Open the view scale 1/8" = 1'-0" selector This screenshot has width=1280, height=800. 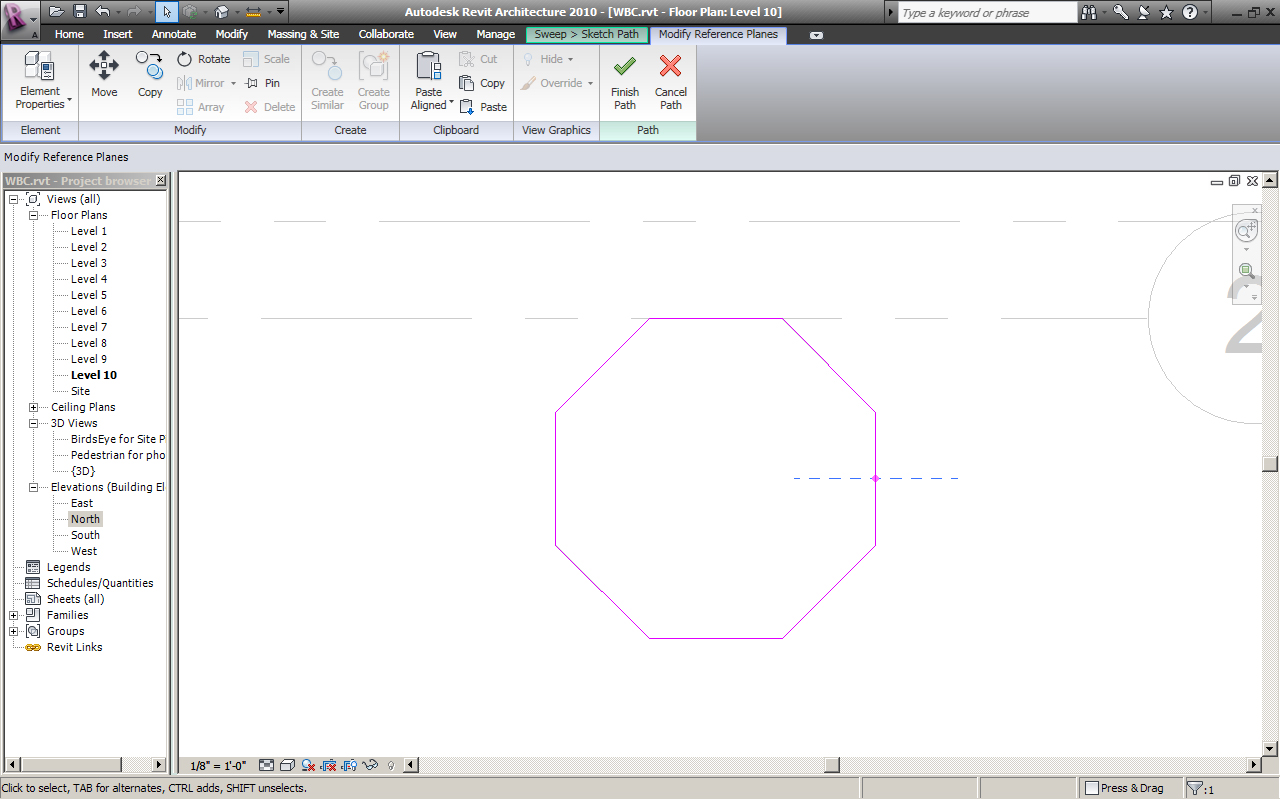(x=218, y=766)
